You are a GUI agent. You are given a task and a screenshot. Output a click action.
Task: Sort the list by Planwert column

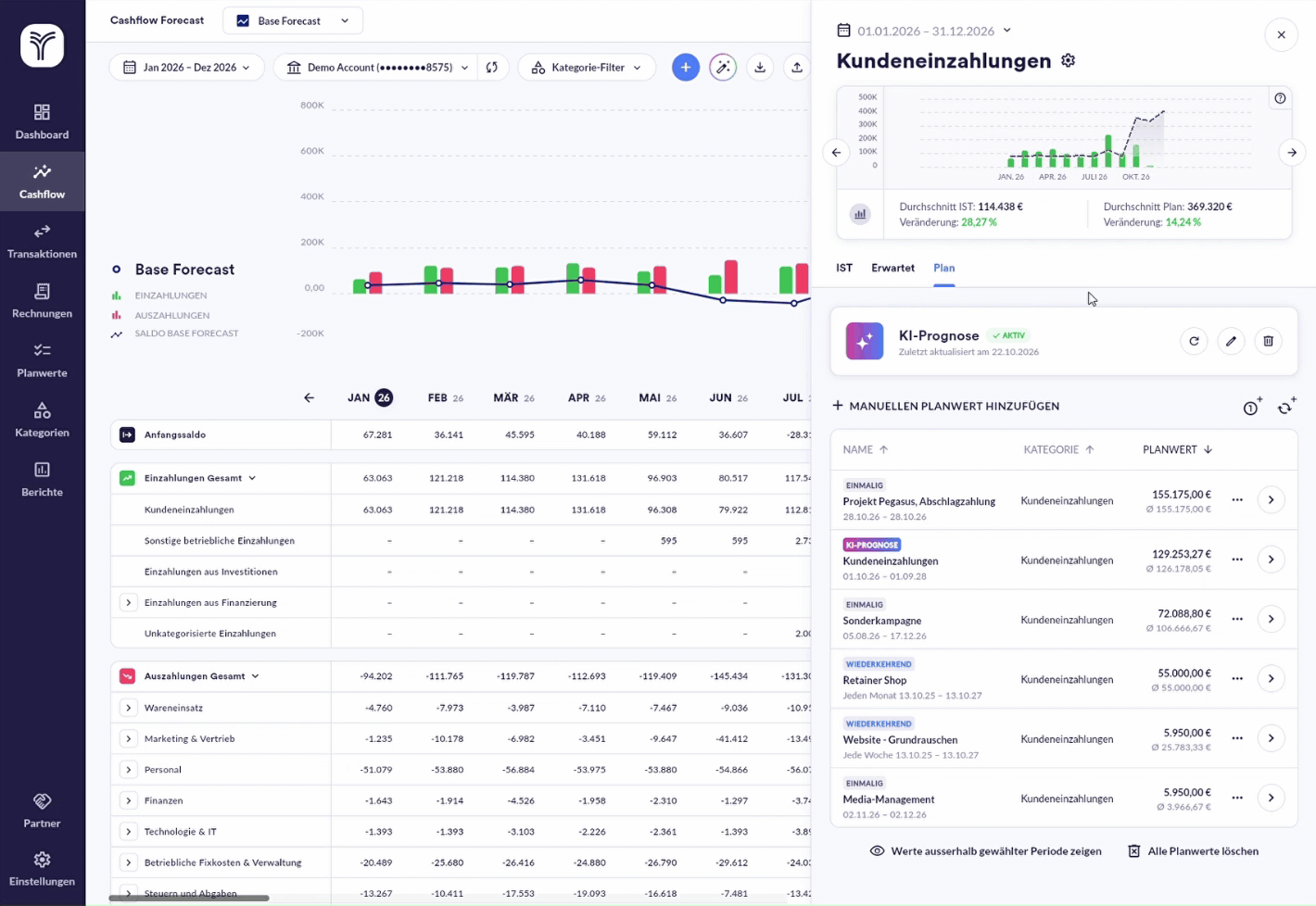click(1177, 449)
